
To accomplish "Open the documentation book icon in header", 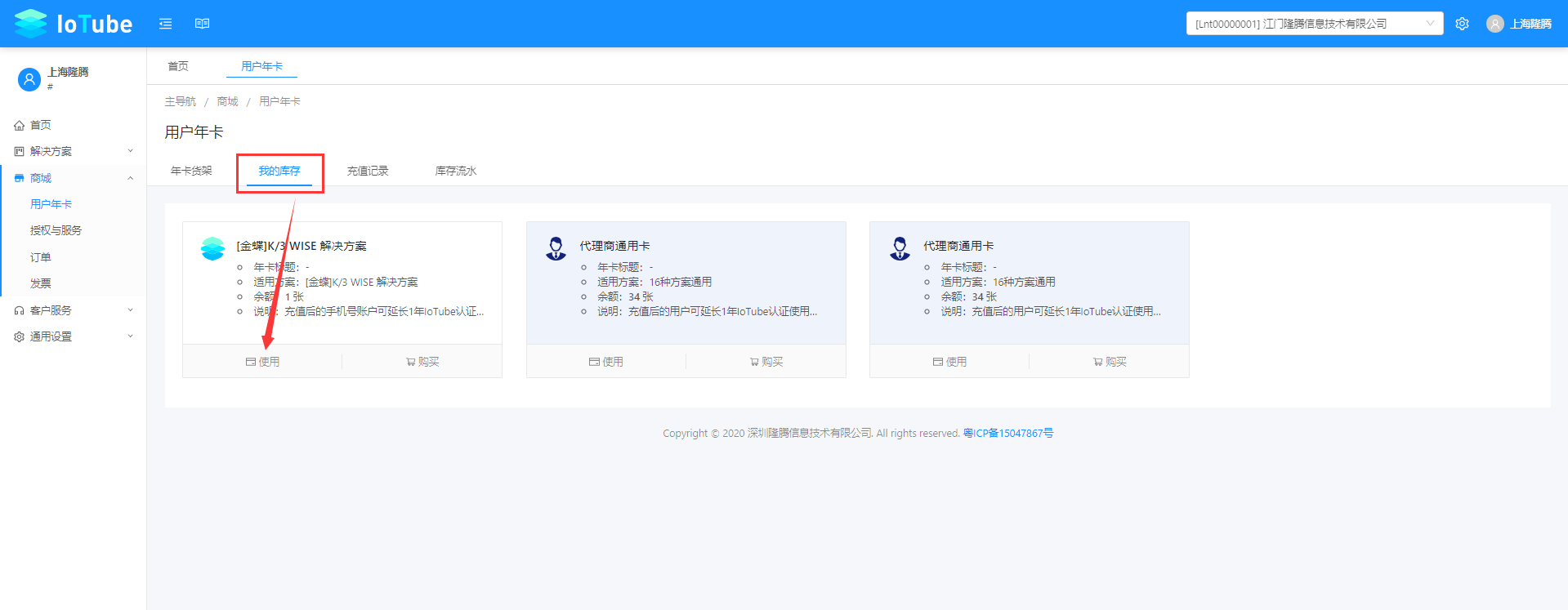I will pos(203,24).
